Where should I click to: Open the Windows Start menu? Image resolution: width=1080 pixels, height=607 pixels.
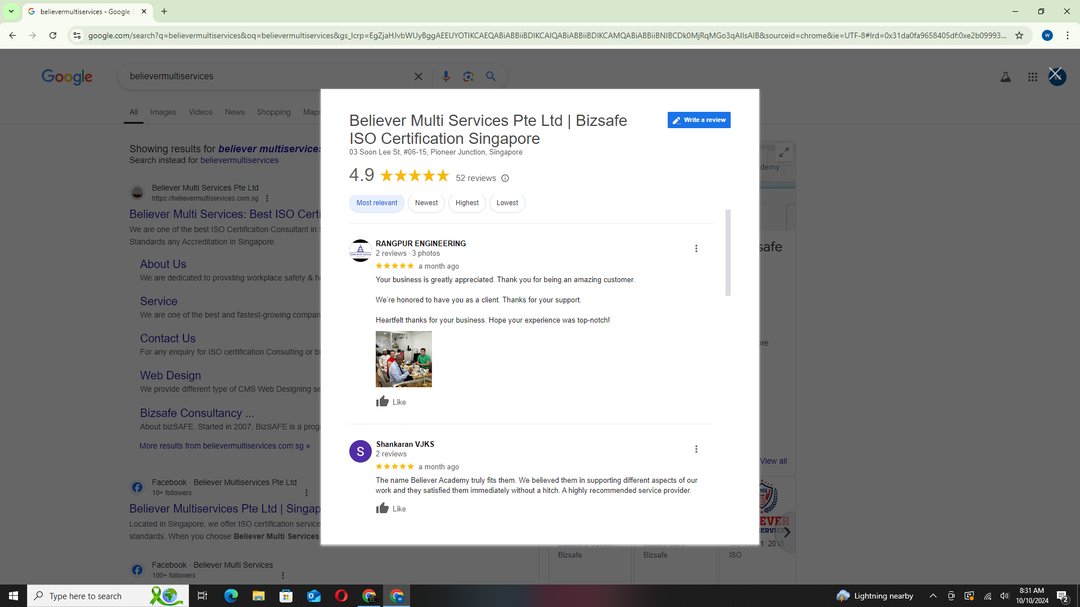pos(13,596)
